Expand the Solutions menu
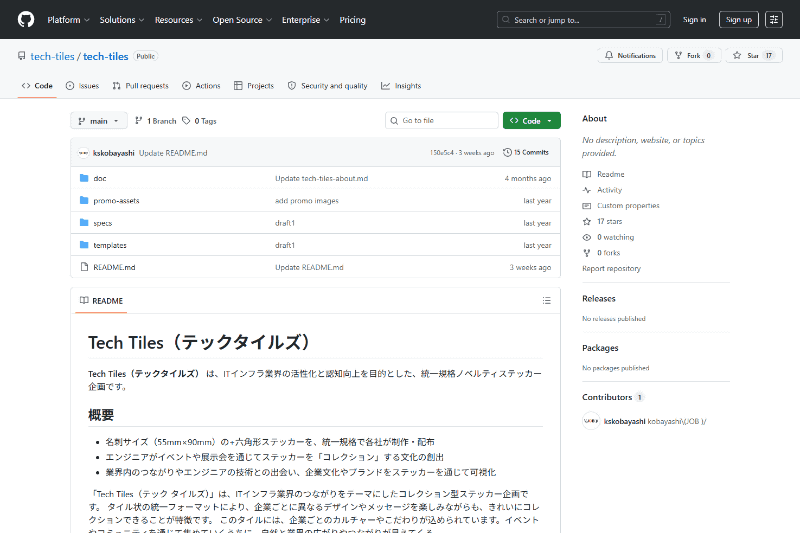This screenshot has width=800, height=533. [122, 20]
